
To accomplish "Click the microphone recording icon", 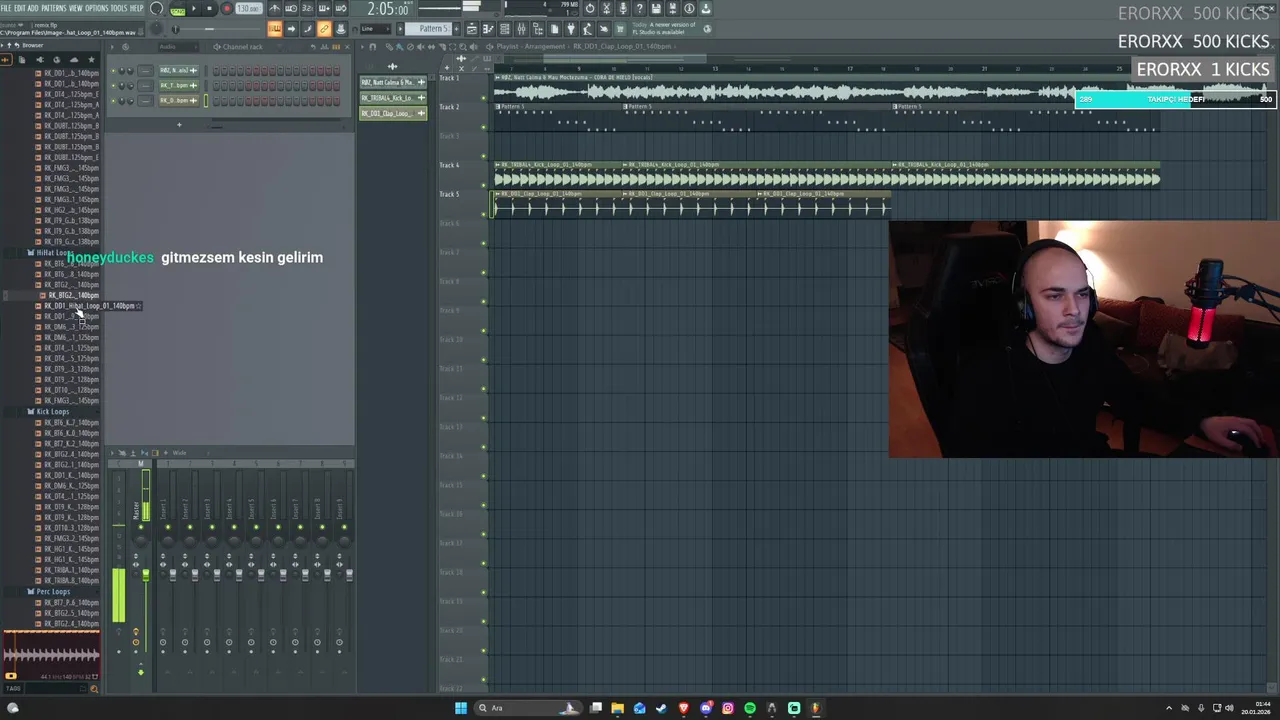I will click(623, 8).
